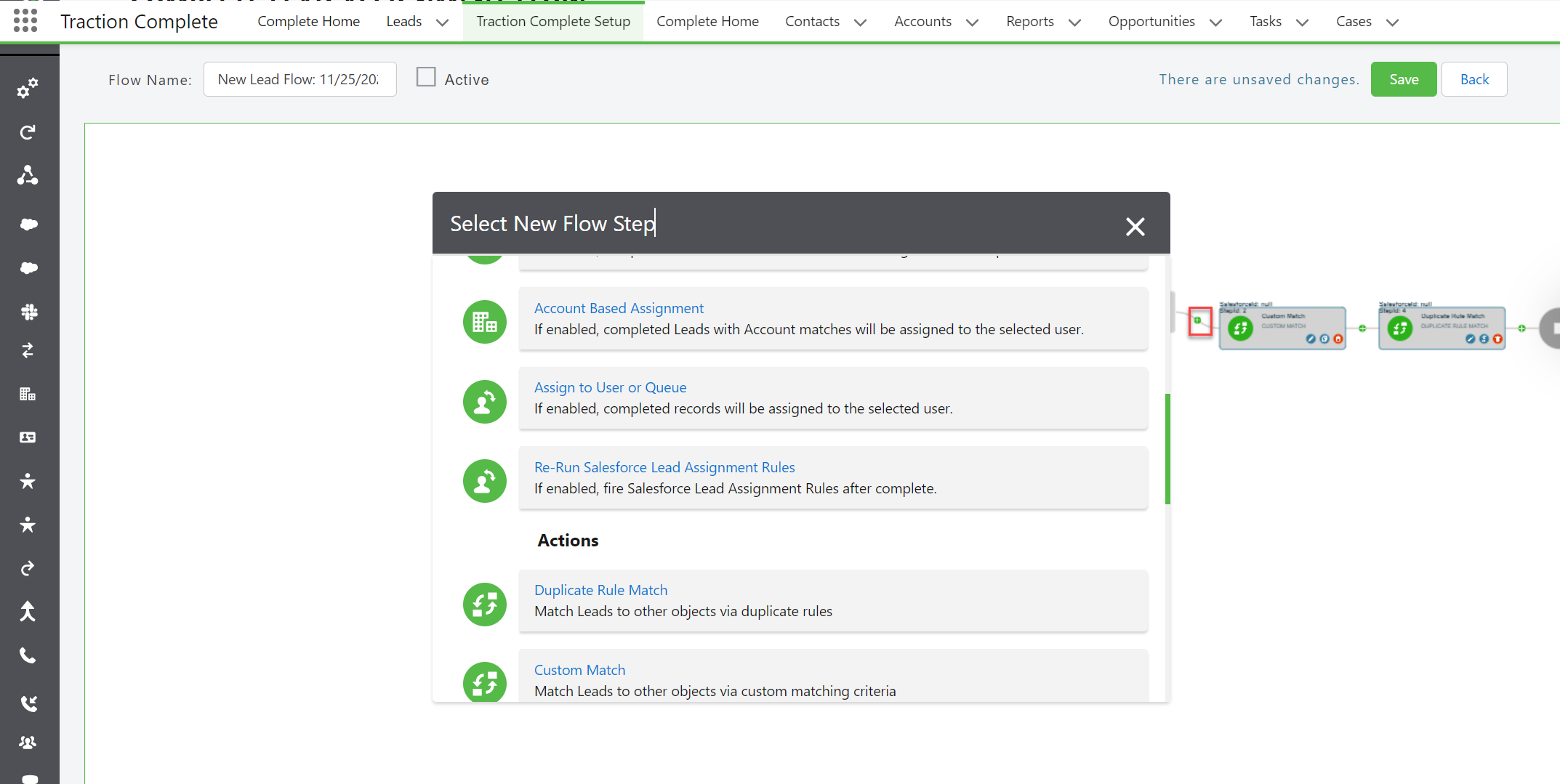Click the Duplicate Rule Match step icon
This screenshot has height=784, width=1560.
[484, 604]
